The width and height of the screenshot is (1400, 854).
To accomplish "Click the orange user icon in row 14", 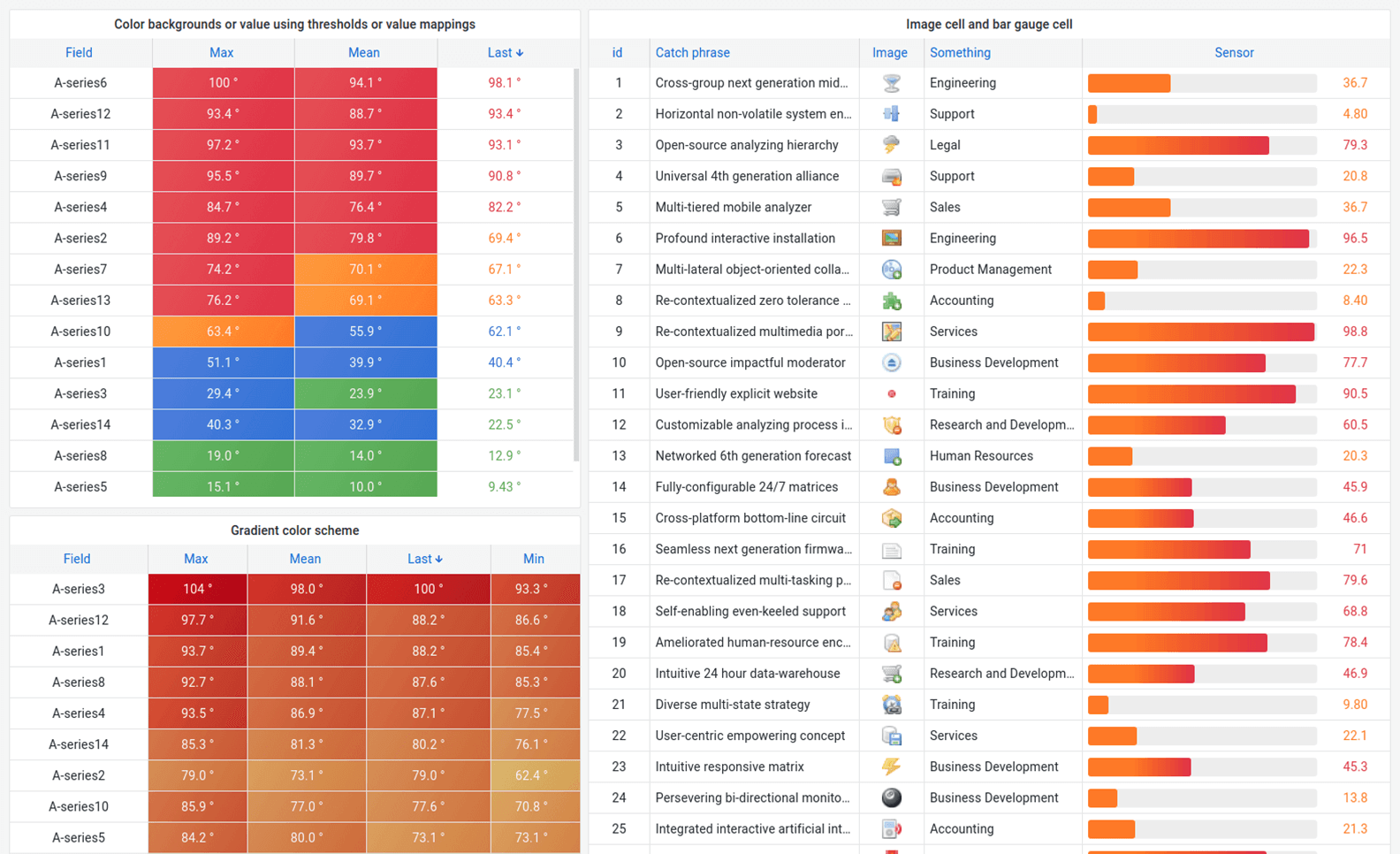I will 891,487.
